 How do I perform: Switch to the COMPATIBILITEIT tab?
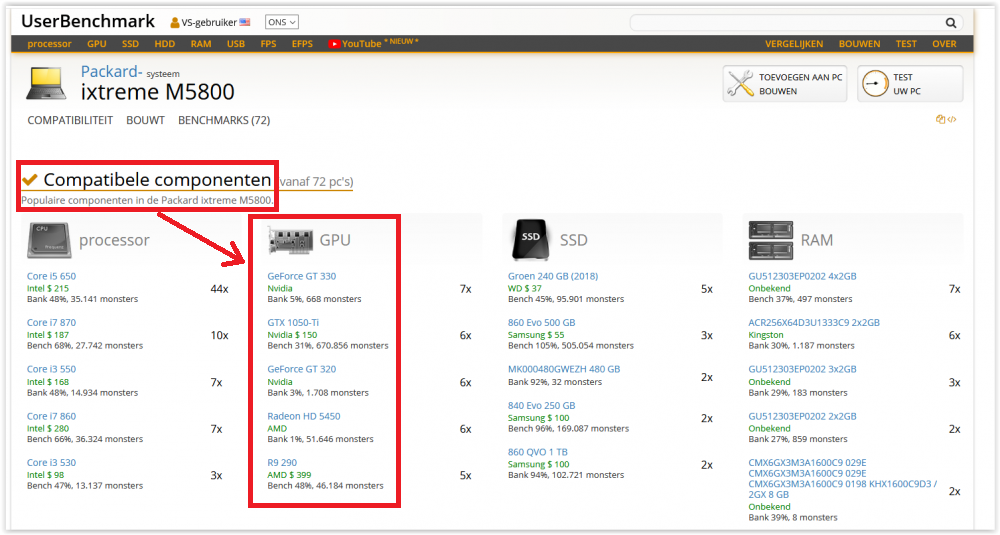[x=70, y=121]
